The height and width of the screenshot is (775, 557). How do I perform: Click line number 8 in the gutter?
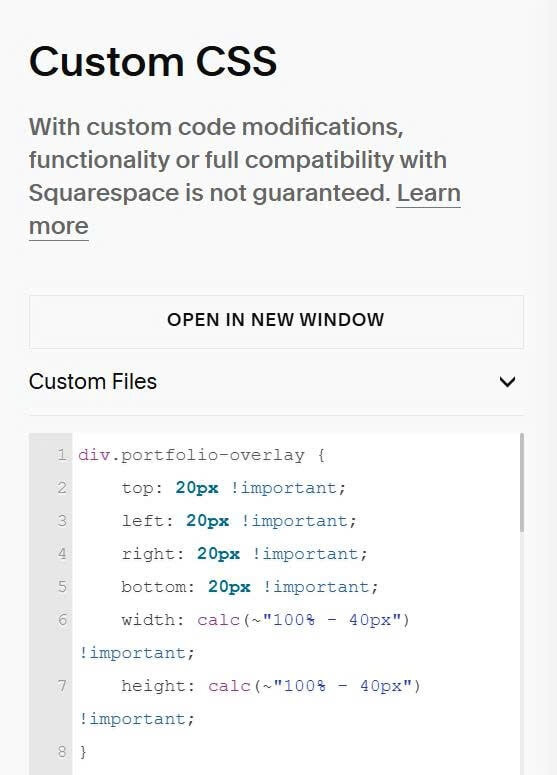(x=62, y=752)
